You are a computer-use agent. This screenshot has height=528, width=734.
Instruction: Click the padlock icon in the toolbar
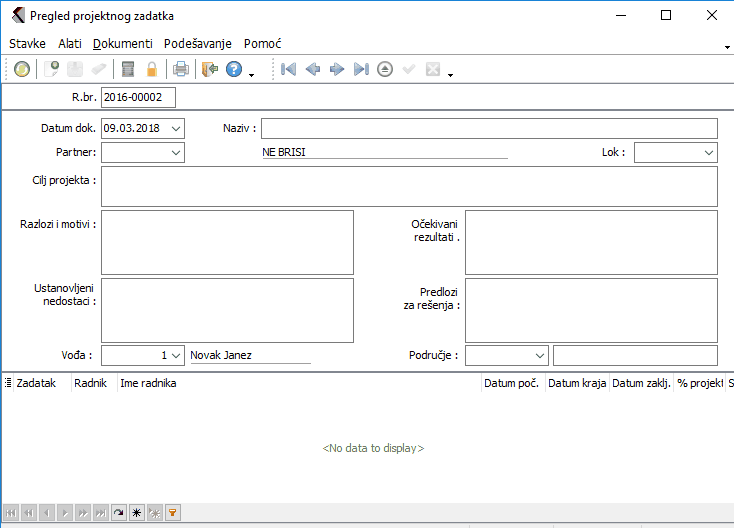coord(152,69)
